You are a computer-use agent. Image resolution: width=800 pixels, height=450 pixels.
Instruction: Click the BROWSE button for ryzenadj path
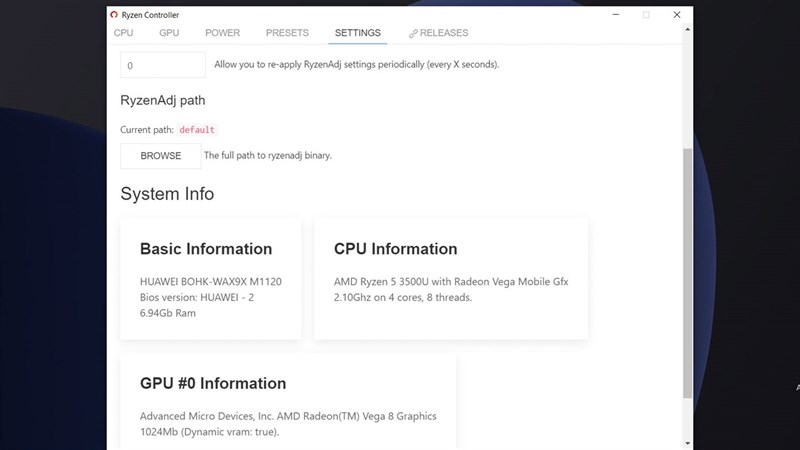(x=161, y=156)
